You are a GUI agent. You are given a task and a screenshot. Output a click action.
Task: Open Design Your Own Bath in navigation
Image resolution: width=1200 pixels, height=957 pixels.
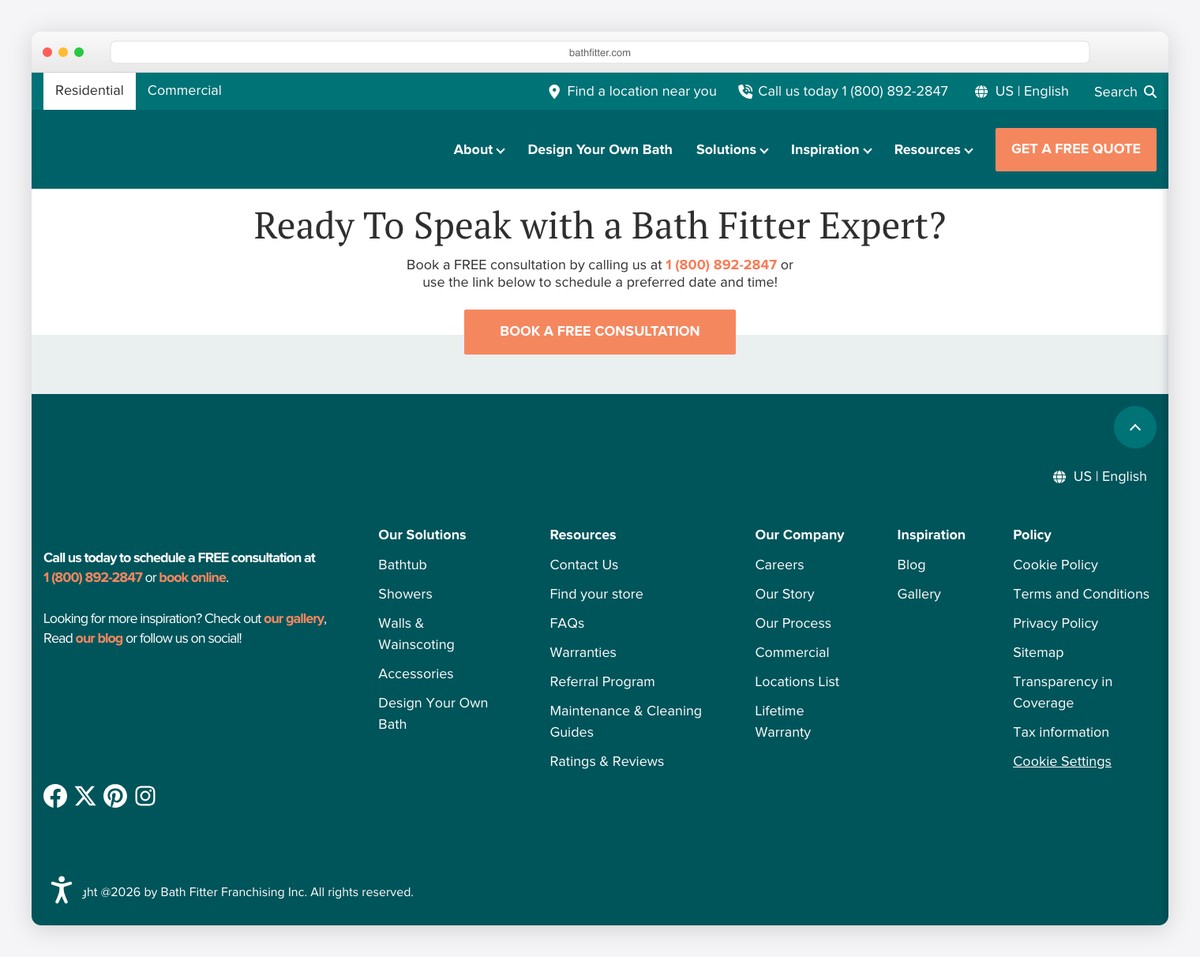pyautogui.click(x=600, y=149)
